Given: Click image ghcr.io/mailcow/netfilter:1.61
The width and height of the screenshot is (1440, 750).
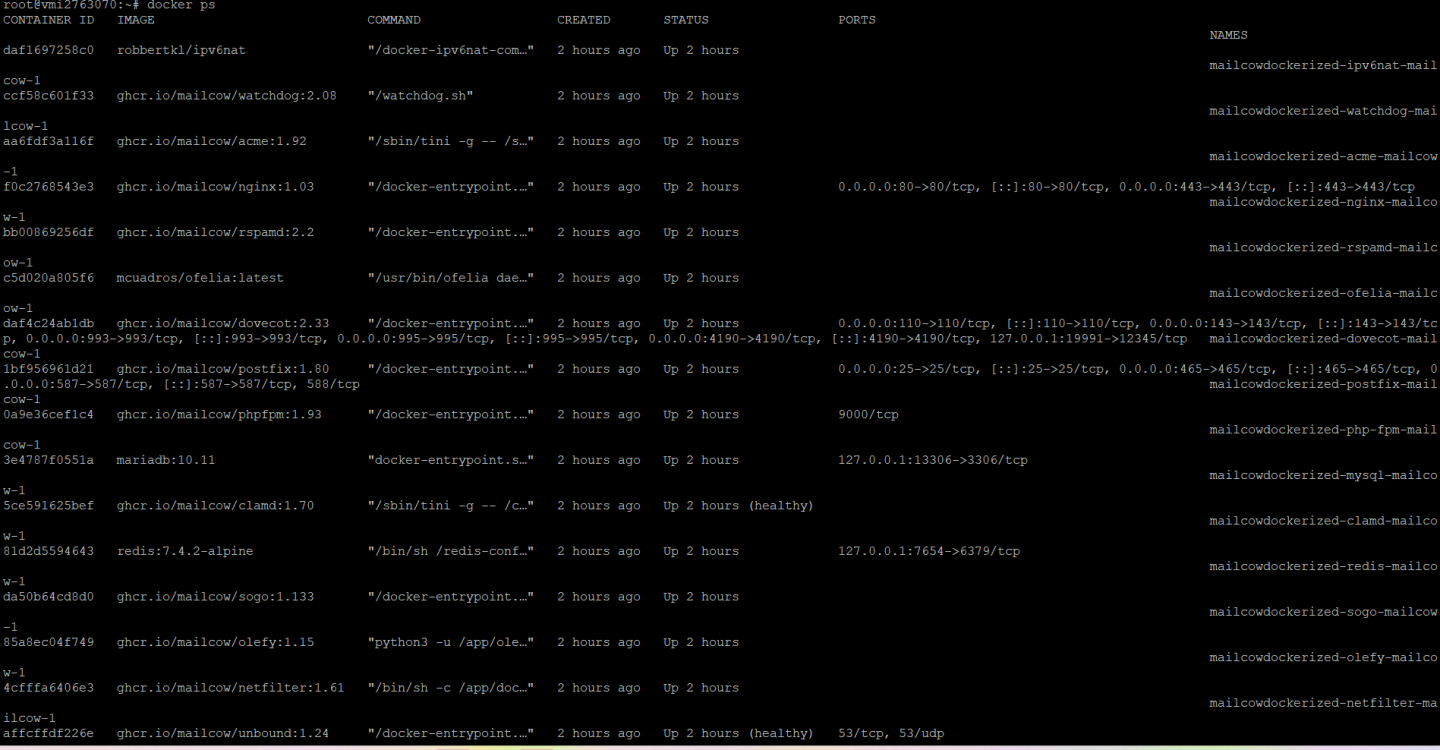Looking at the screenshot, I should 230,687.
